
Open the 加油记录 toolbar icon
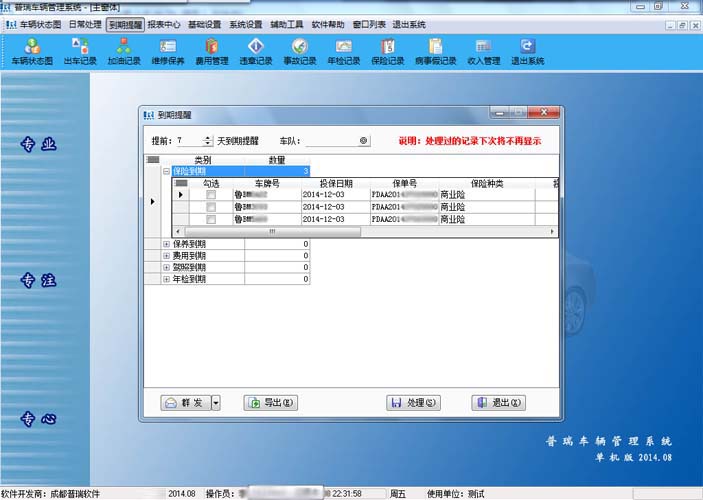pyautogui.click(x=124, y=52)
